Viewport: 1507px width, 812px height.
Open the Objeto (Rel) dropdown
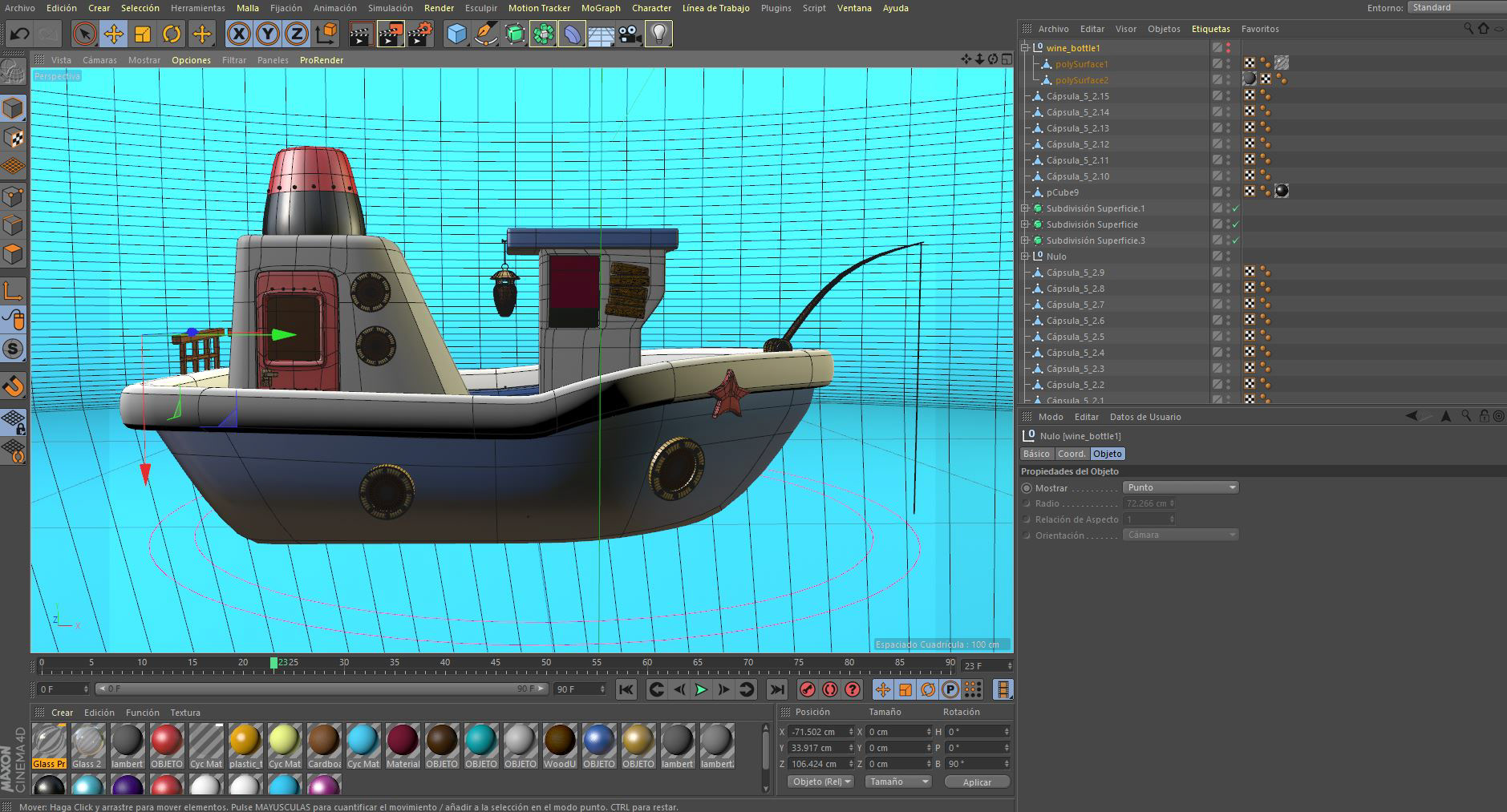pos(820,782)
